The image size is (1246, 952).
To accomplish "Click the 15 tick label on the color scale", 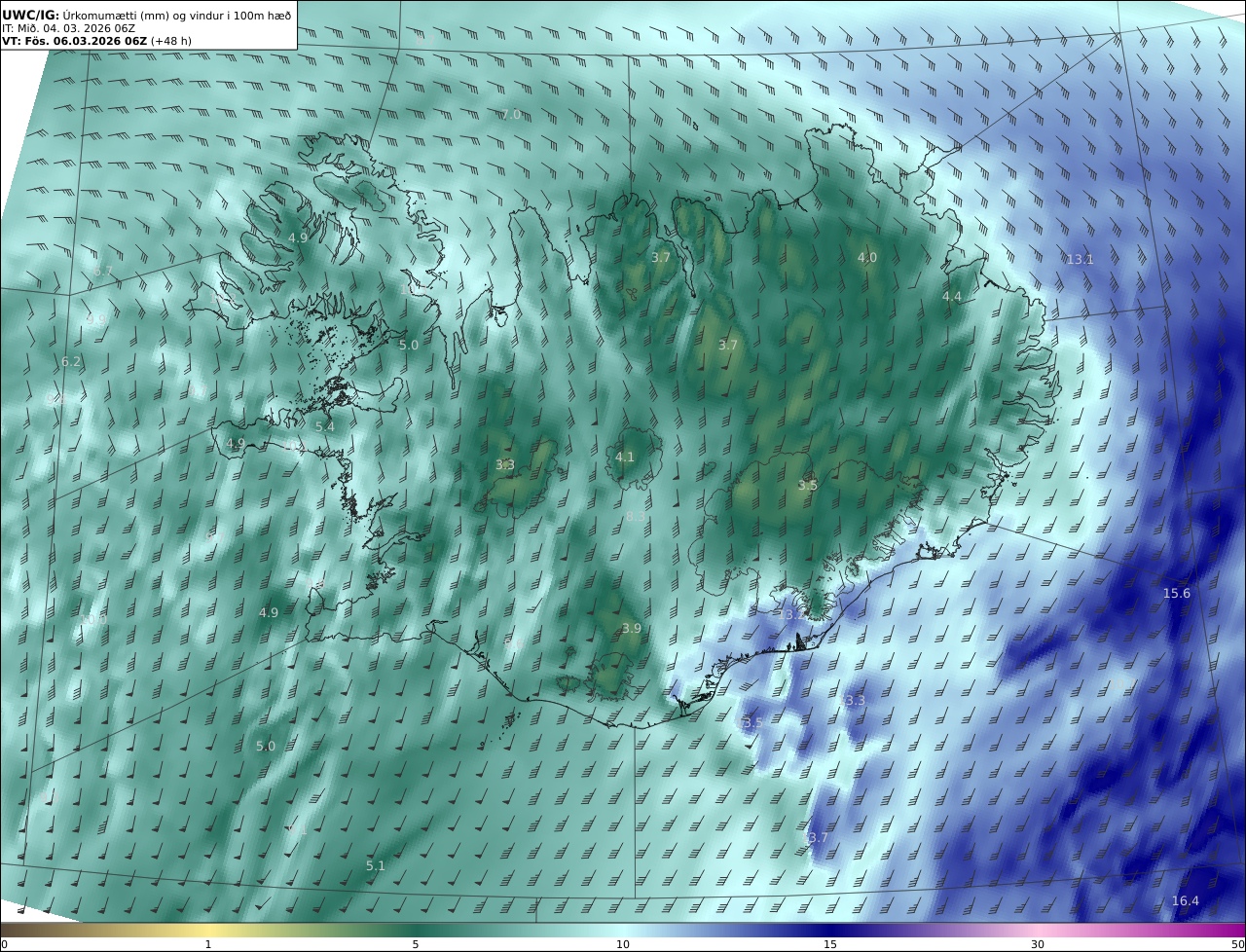I will coord(830,944).
